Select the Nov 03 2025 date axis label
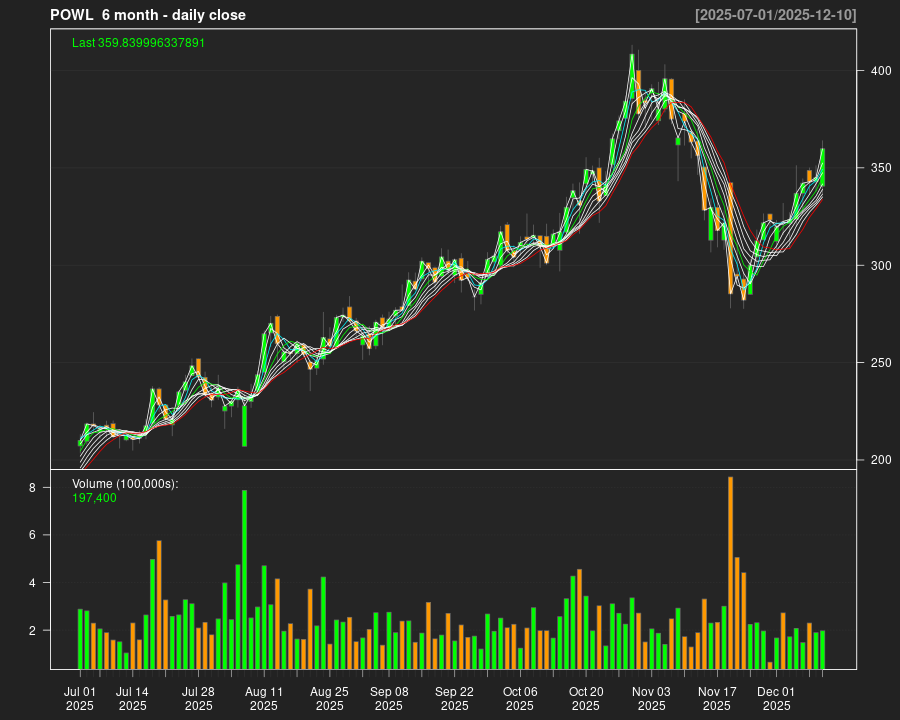This screenshot has width=900, height=720. click(651, 698)
